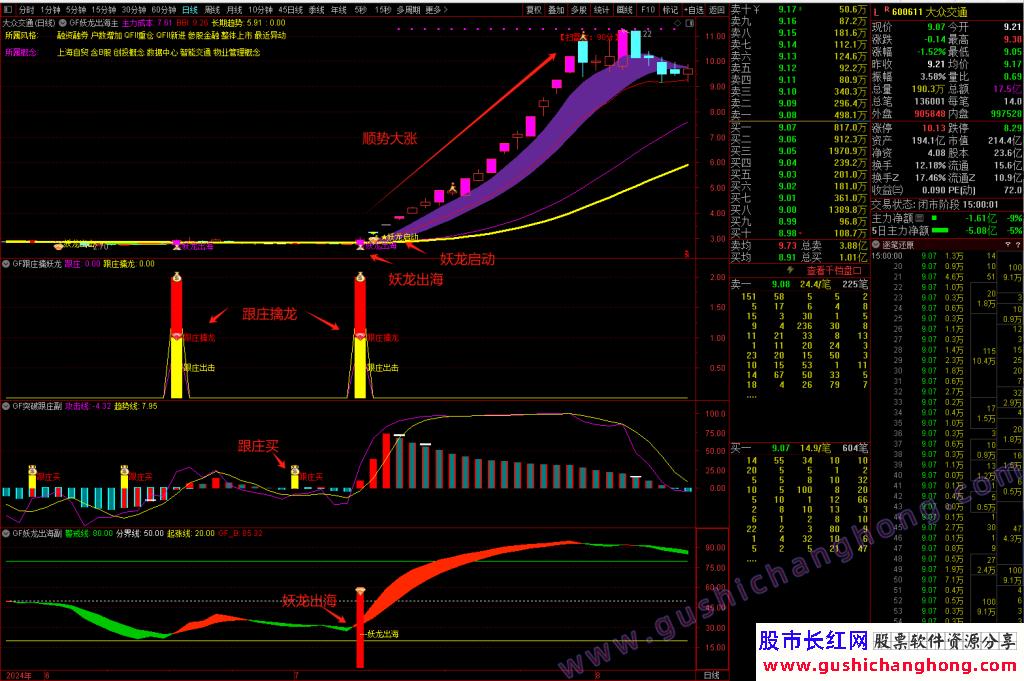1024x681 pixels.
Task: Click the 数据中心 concept tag
Action: point(162,52)
